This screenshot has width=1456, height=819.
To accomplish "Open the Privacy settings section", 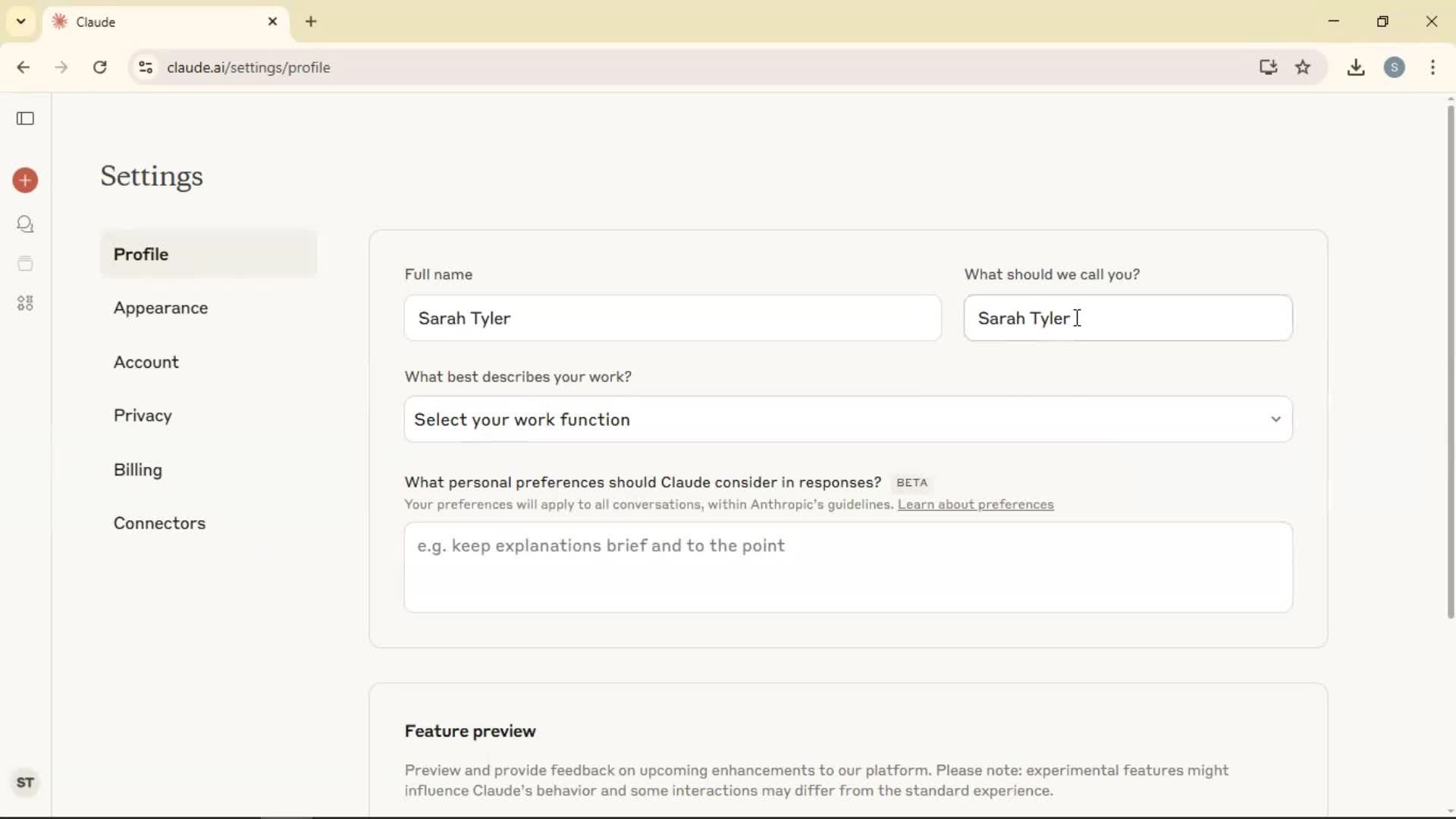I will 143,416.
